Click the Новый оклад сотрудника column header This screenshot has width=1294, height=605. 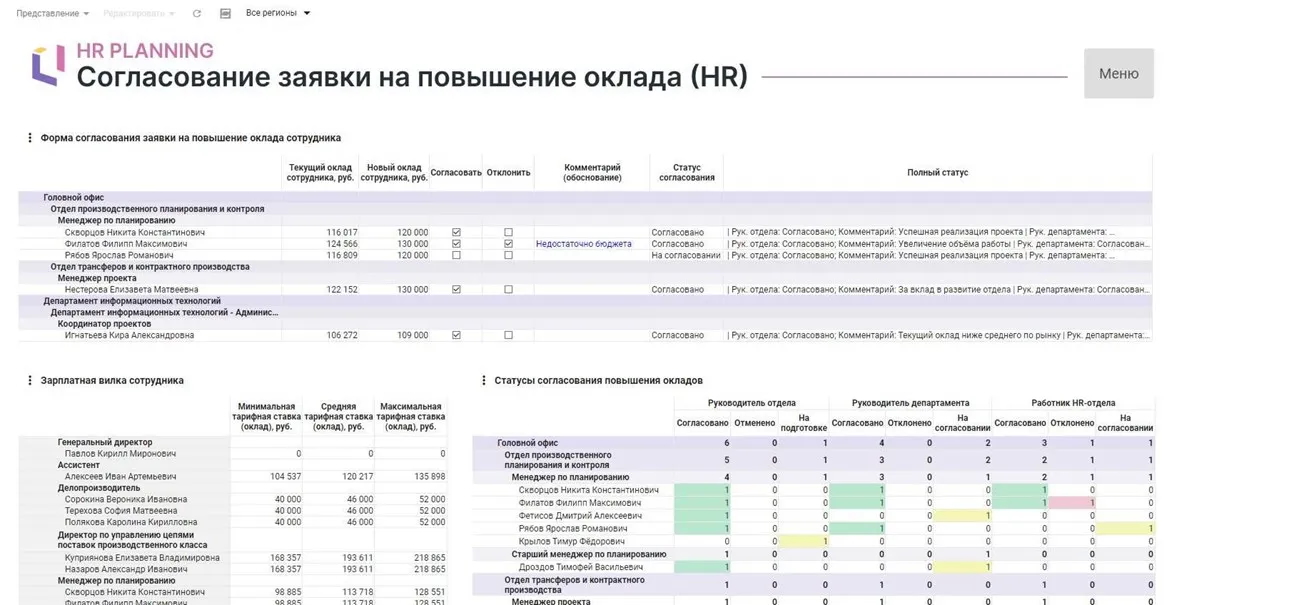[x=394, y=172]
